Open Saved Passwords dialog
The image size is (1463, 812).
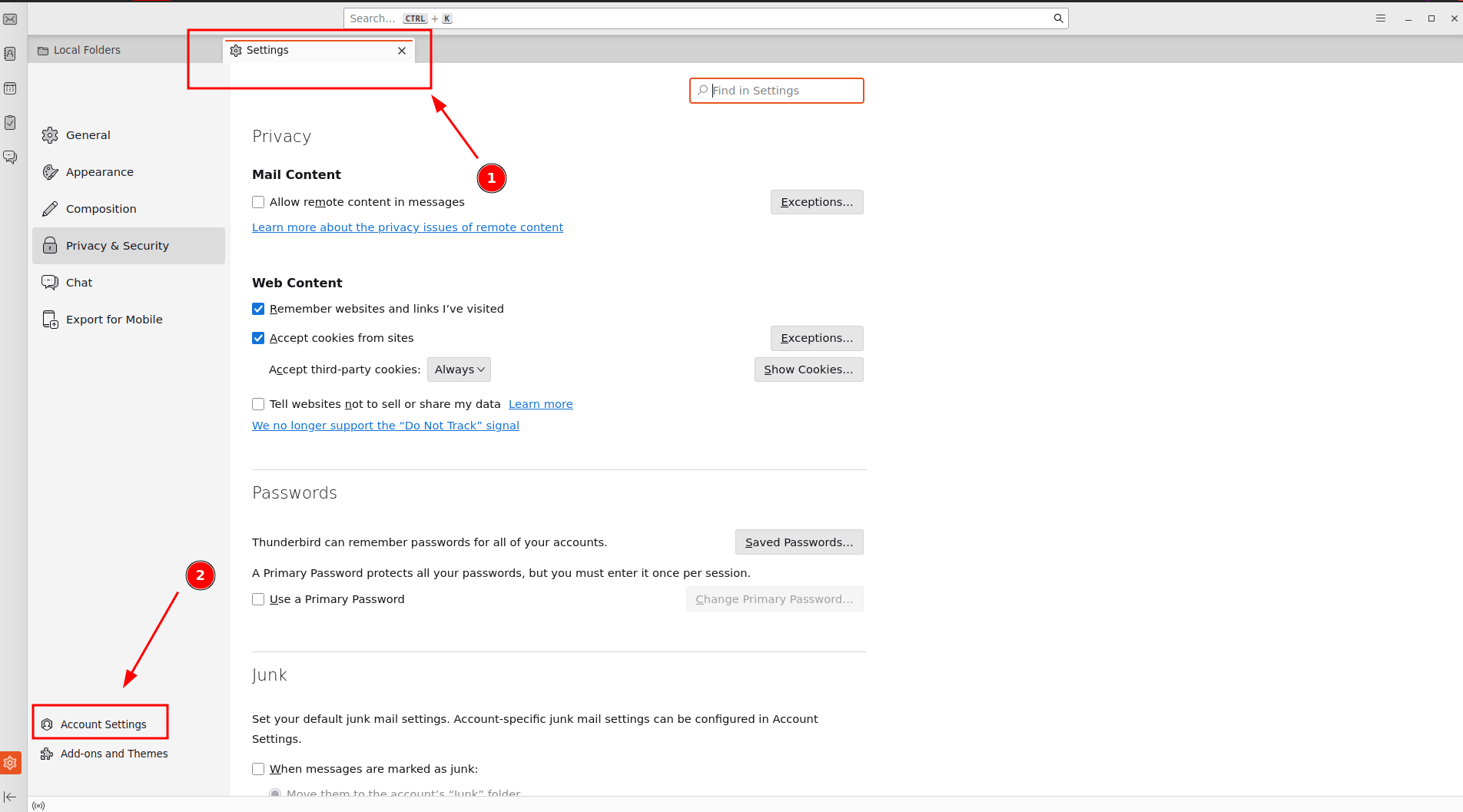(799, 542)
